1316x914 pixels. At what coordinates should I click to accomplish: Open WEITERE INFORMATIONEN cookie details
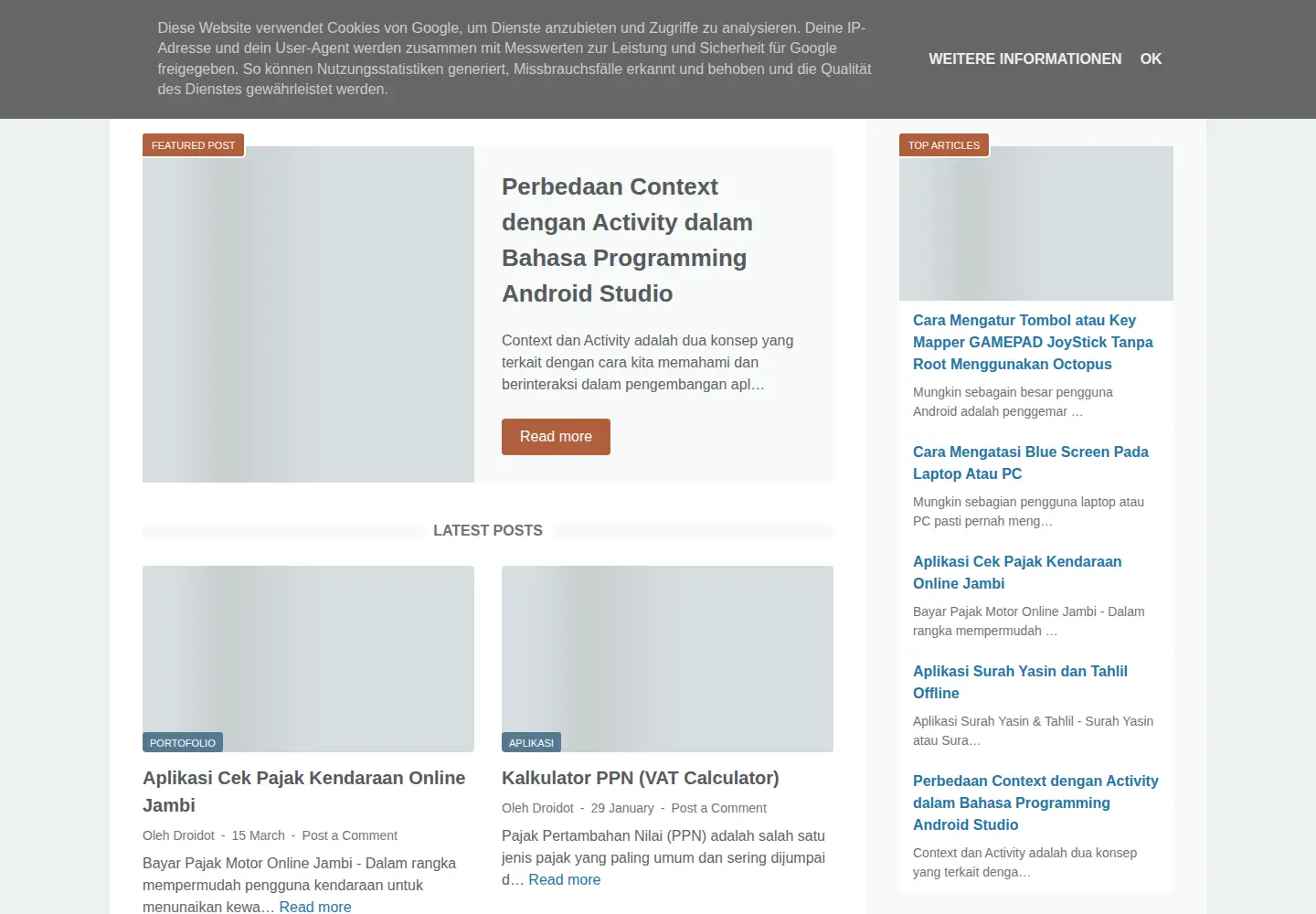point(1024,58)
